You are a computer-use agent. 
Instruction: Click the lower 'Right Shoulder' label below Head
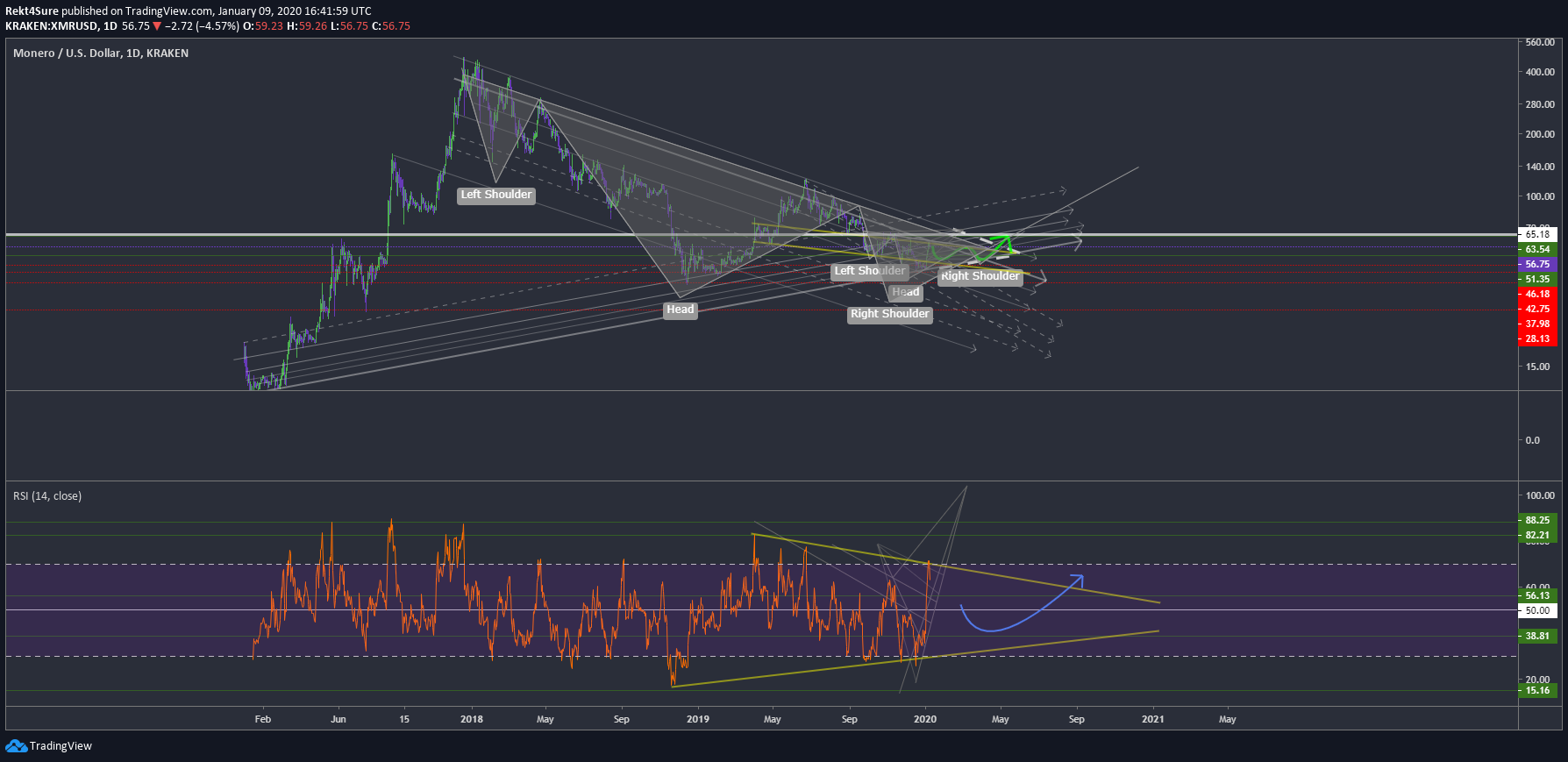pyautogui.click(x=890, y=314)
